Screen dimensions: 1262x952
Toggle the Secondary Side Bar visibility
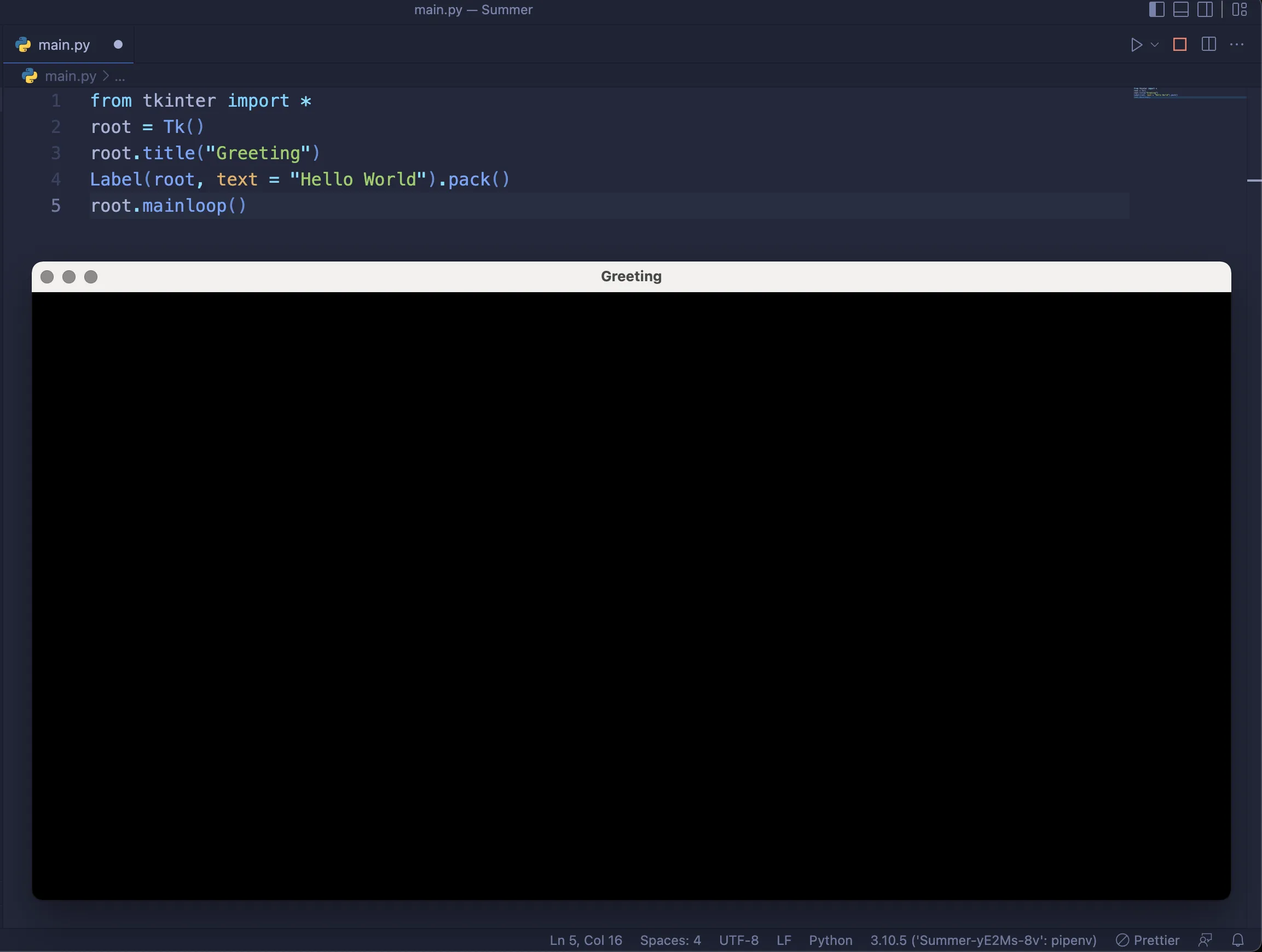click(1205, 10)
